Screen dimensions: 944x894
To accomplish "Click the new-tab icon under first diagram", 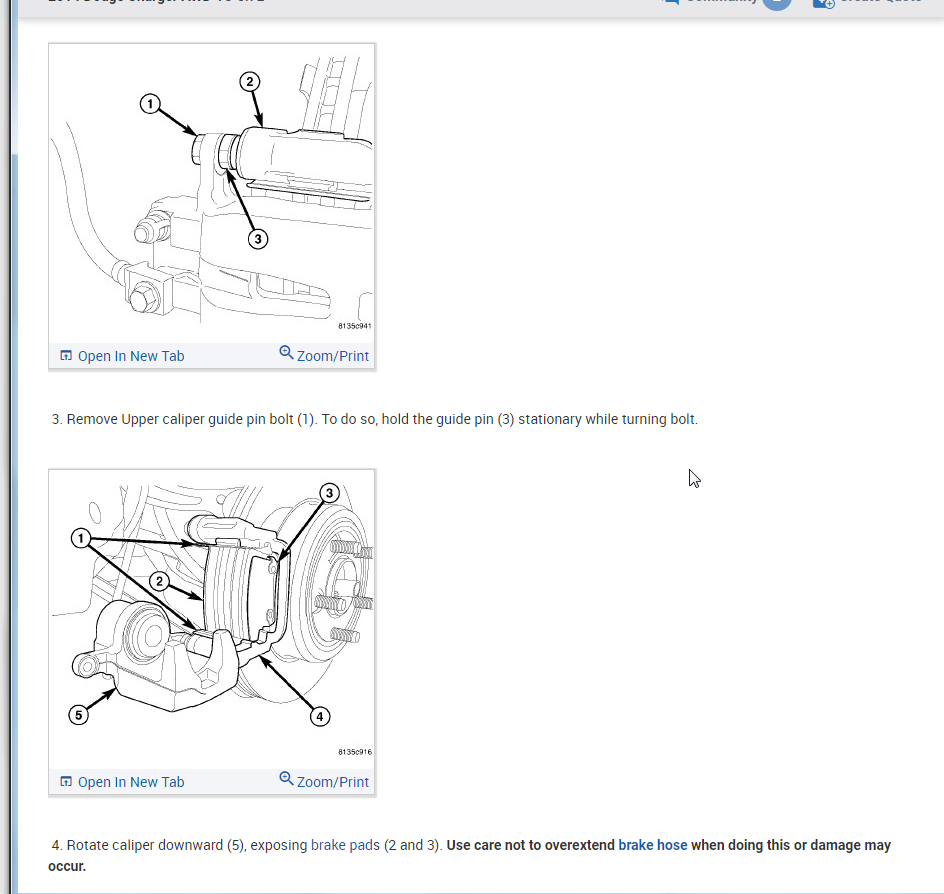I will 66,356.
